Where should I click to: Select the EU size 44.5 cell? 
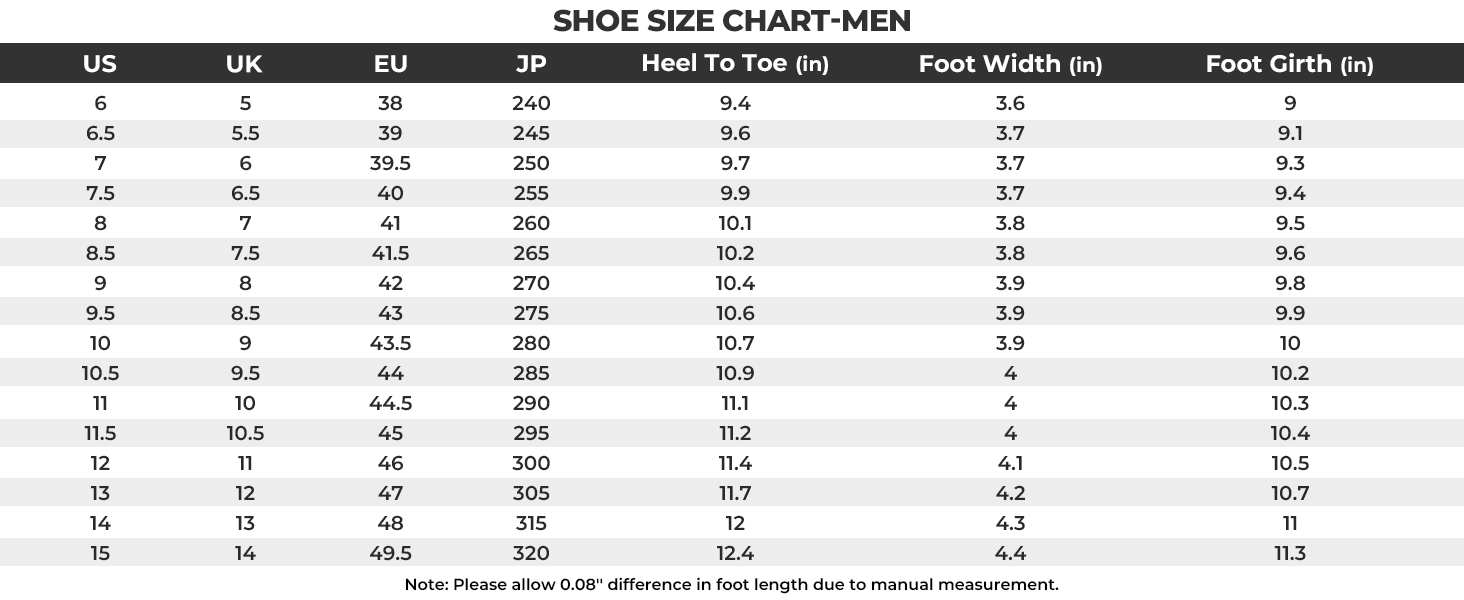click(390, 403)
